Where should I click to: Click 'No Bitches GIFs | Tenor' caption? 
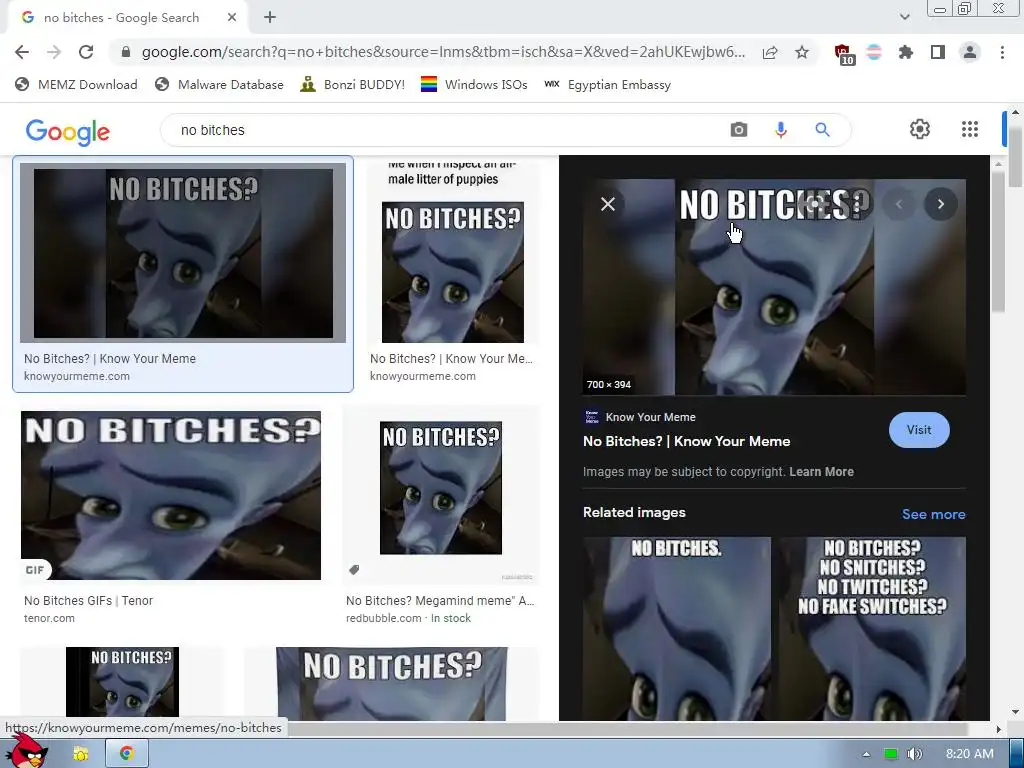coord(88,601)
